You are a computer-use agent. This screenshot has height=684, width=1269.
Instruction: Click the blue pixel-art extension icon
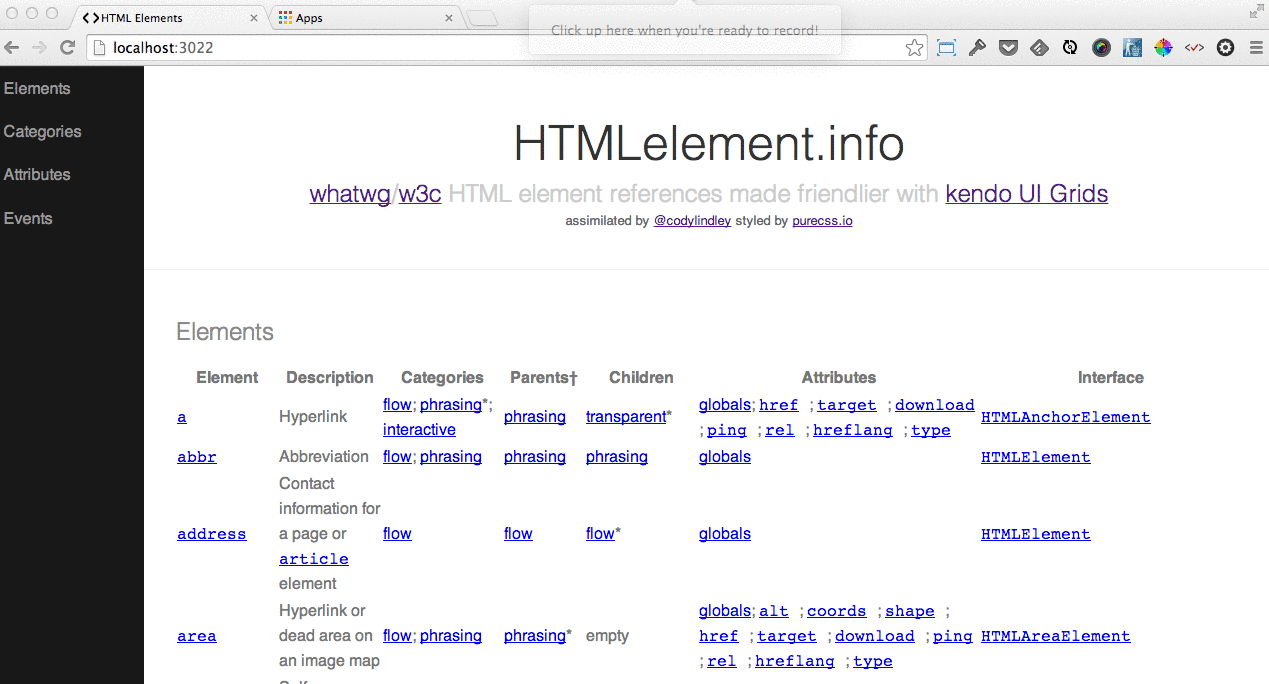coord(1131,47)
